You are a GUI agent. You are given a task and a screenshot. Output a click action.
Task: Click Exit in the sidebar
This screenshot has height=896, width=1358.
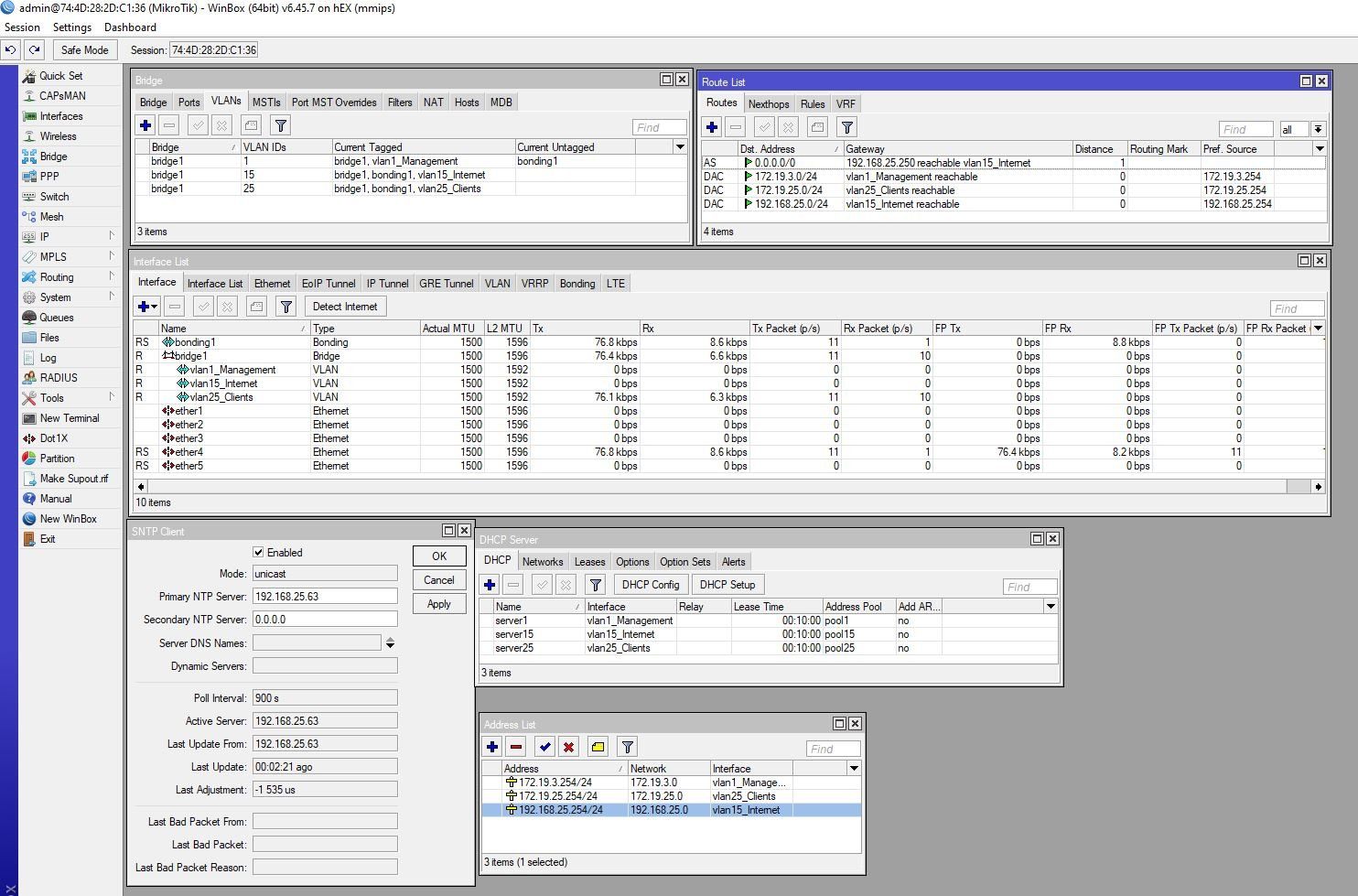pyautogui.click(x=47, y=539)
